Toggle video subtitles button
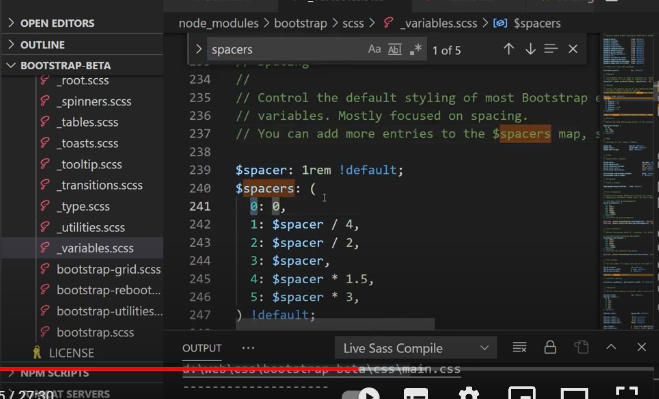This screenshot has height=399, width=659. tap(416, 394)
